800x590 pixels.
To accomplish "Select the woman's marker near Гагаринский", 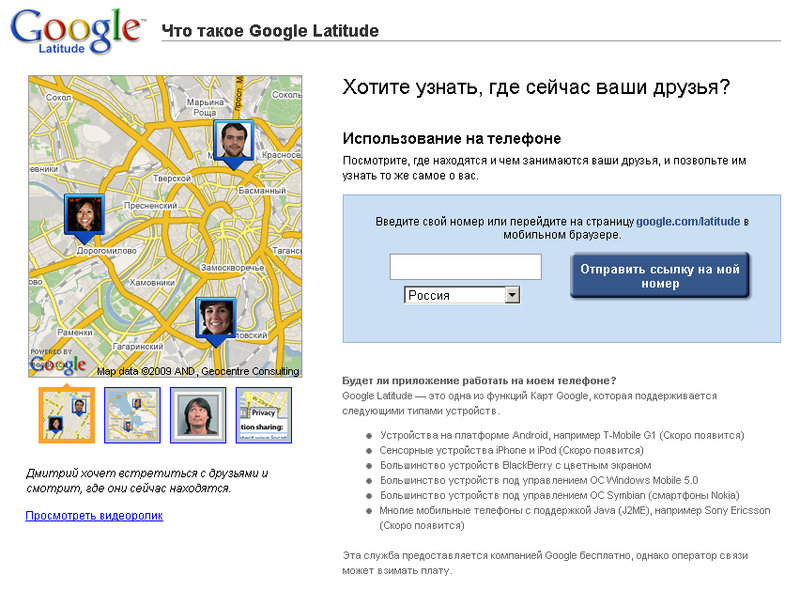I will pos(216,322).
